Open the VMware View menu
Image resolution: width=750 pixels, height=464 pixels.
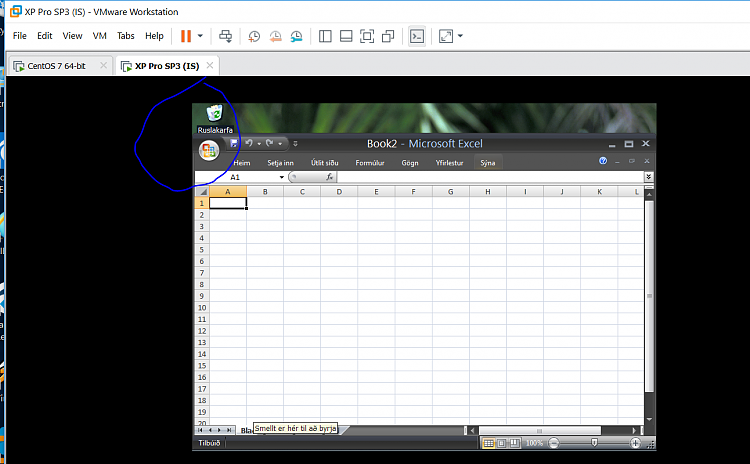pos(72,36)
